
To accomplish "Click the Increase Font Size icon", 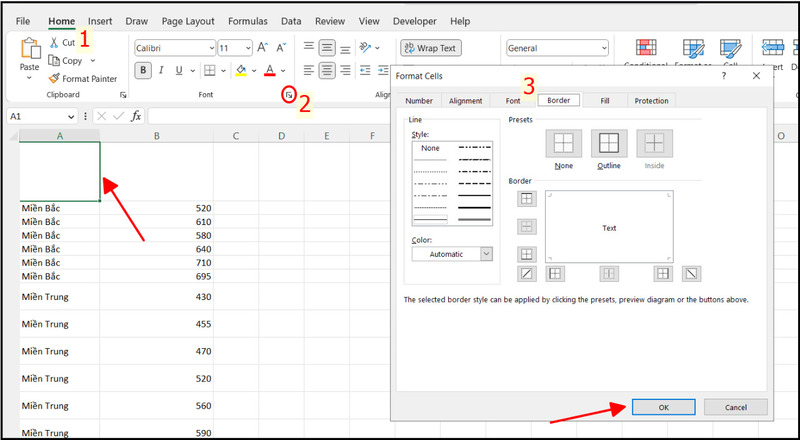I will click(x=262, y=47).
